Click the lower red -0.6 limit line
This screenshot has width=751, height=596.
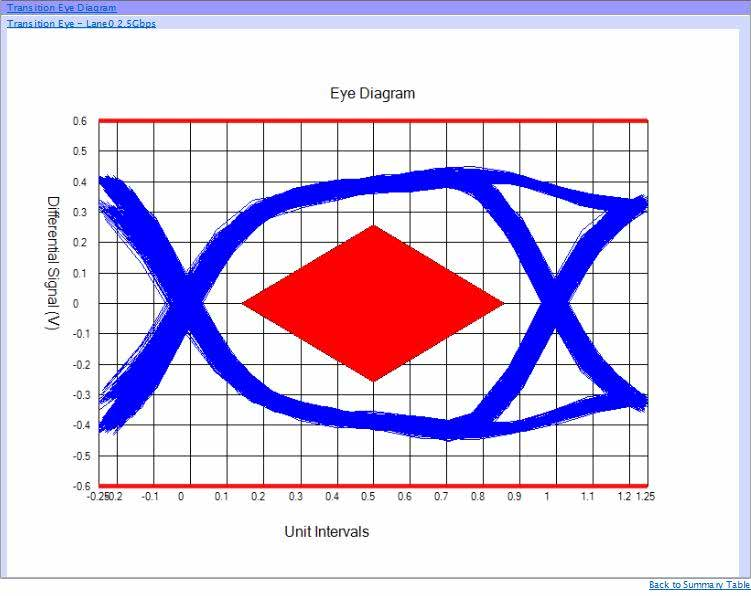pos(373,486)
